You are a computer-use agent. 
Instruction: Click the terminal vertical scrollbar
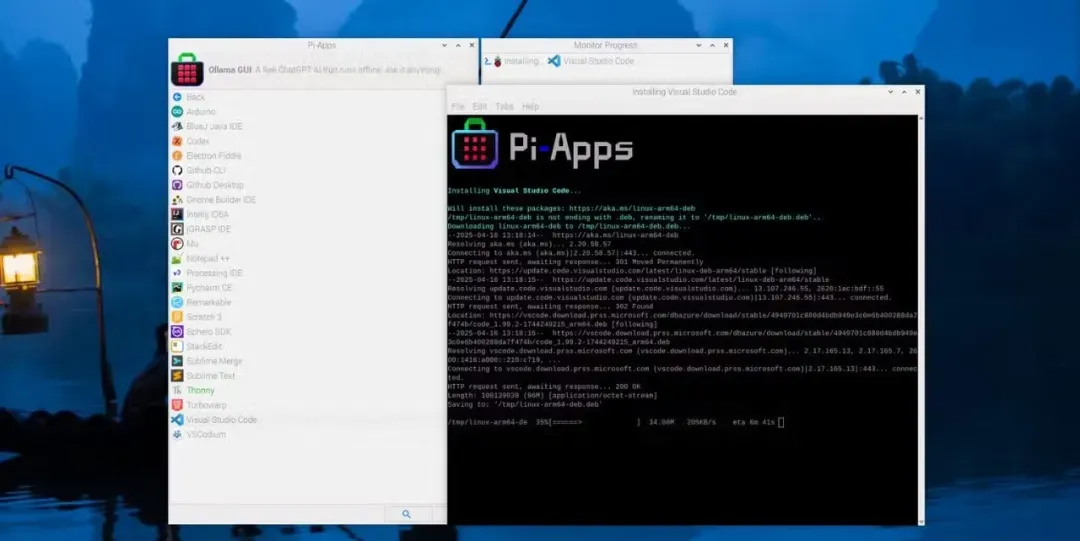(x=921, y=320)
